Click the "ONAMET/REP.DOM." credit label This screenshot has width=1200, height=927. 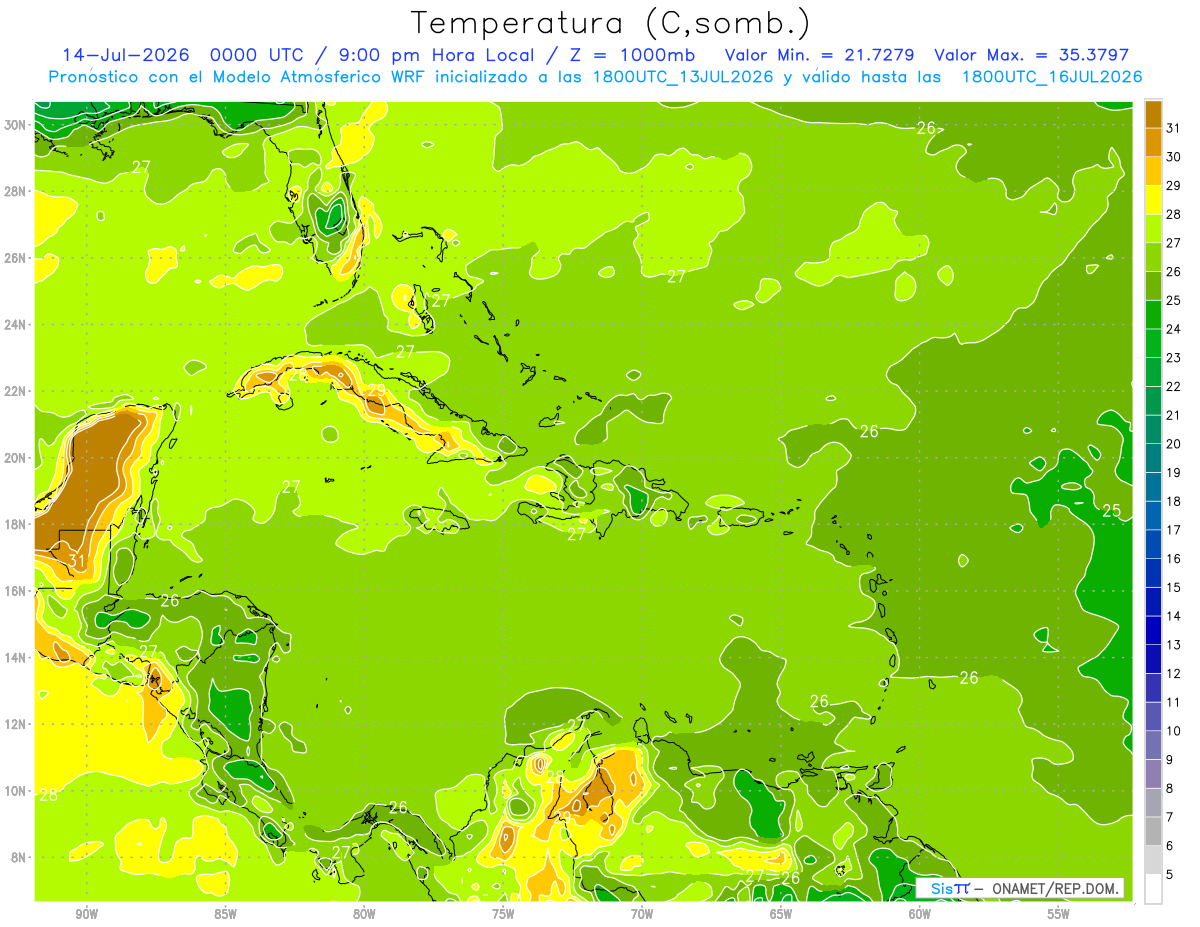(1055, 888)
